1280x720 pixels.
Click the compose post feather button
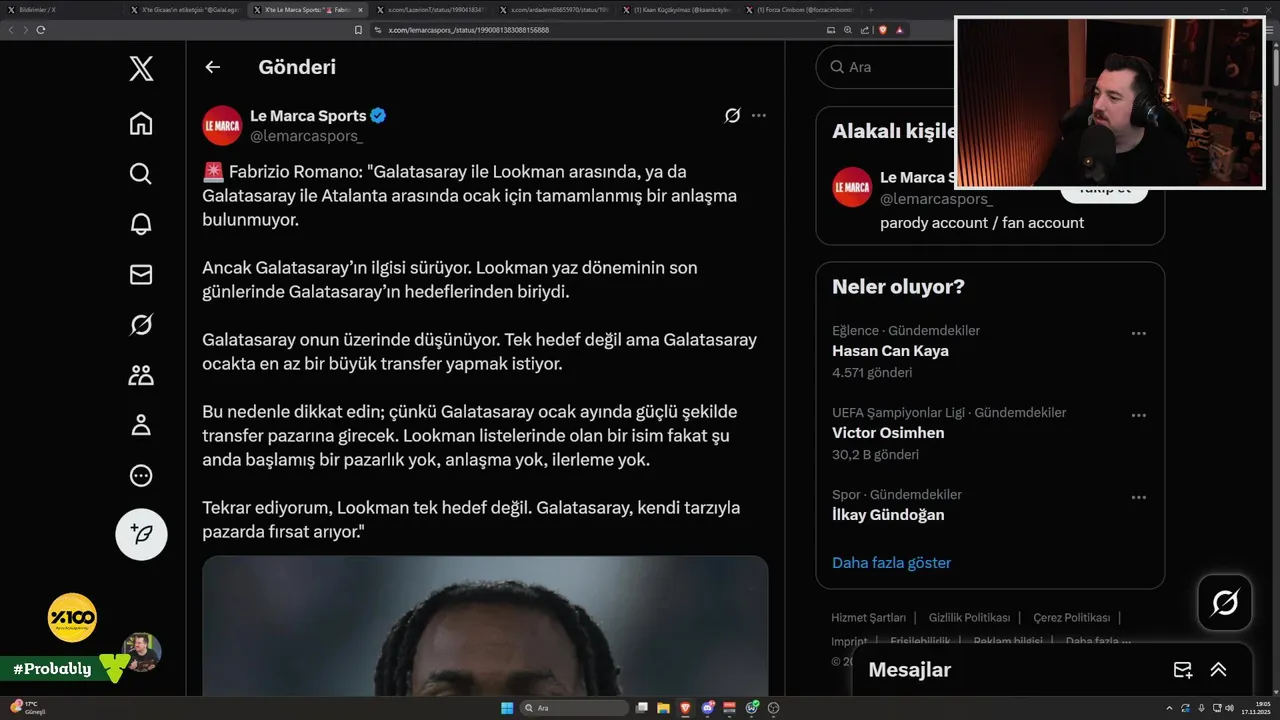pos(141,534)
